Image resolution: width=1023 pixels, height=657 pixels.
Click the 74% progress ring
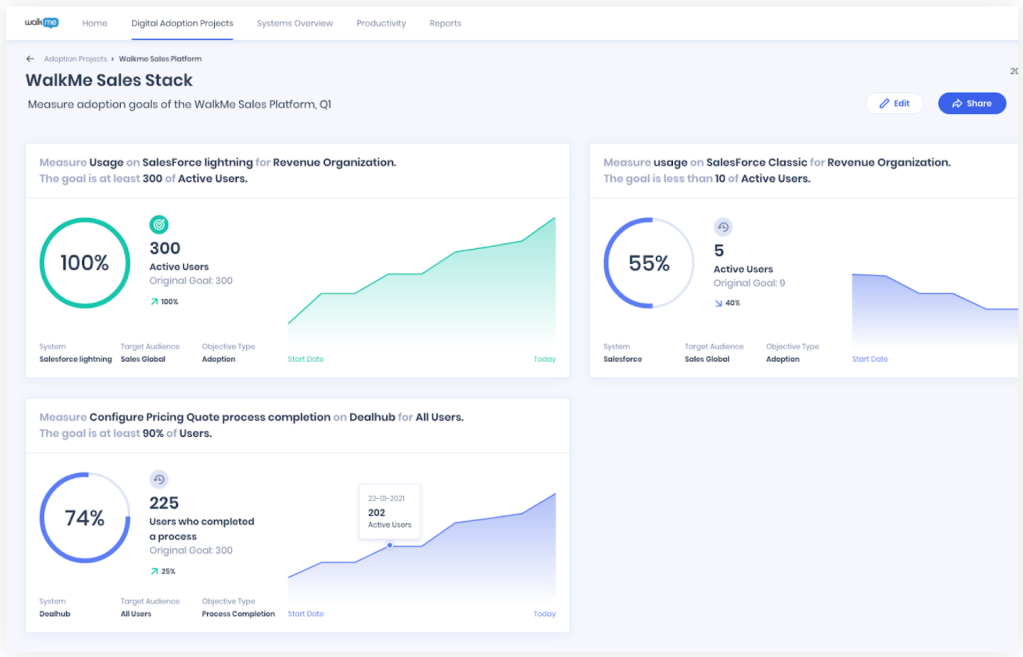(x=84, y=518)
